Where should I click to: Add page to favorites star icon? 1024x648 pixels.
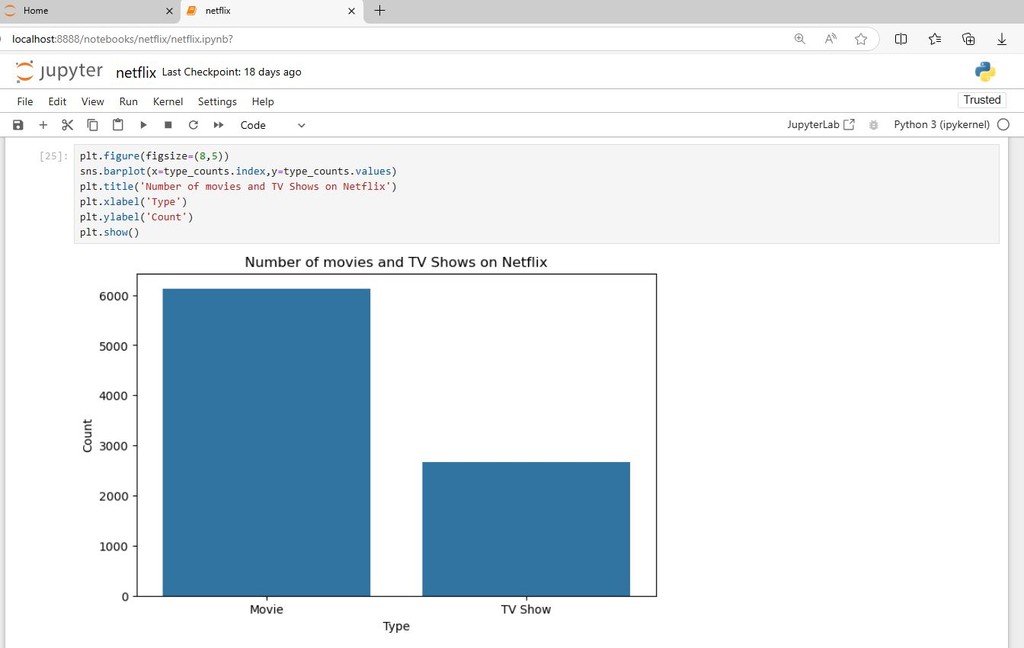(x=861, y=39)
